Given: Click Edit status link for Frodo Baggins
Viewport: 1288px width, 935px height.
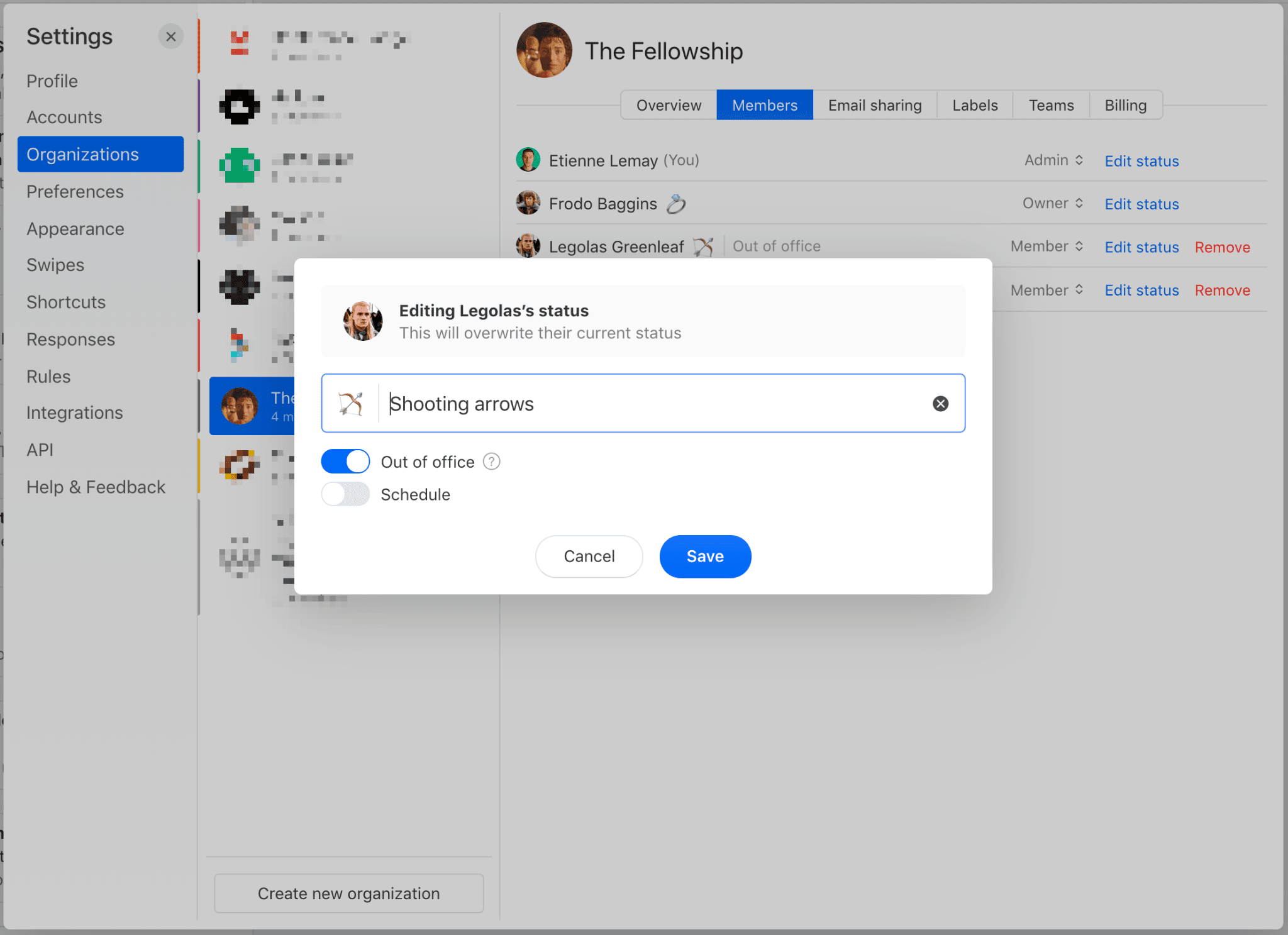Looking at the screenshot, I should tap(1141, 204).
